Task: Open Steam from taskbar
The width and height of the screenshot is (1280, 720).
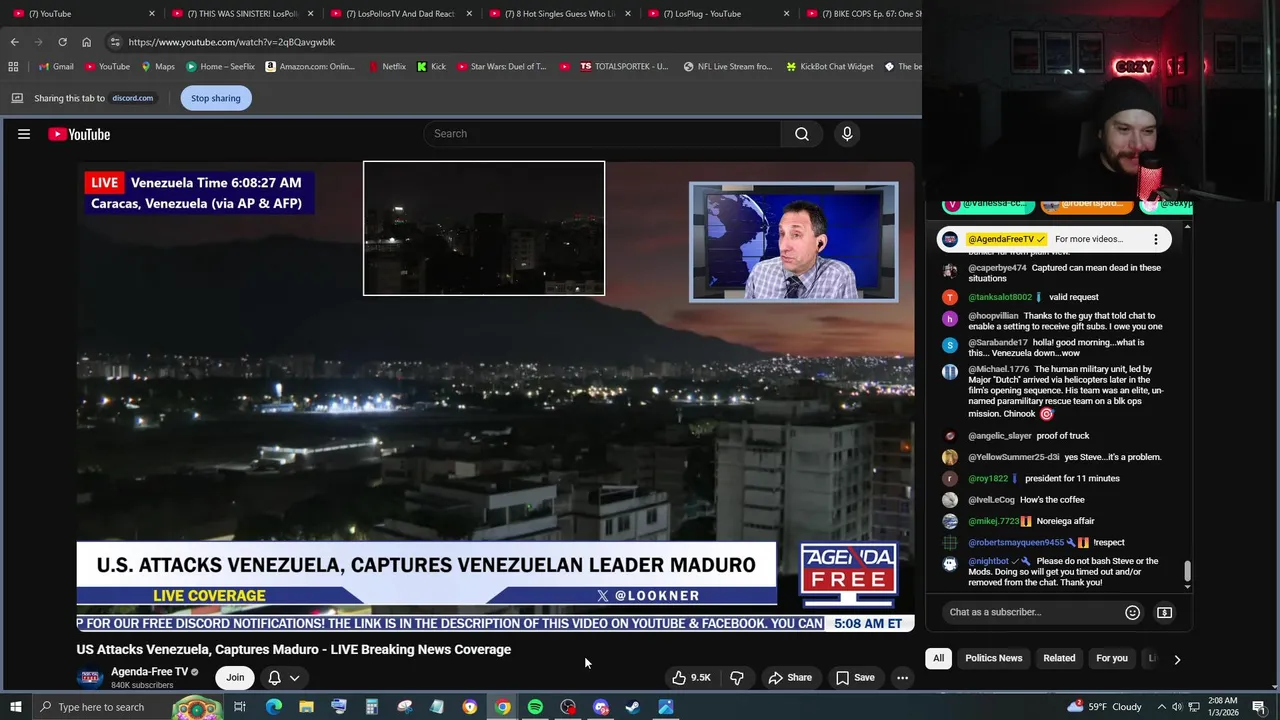Action: [633, 707]
